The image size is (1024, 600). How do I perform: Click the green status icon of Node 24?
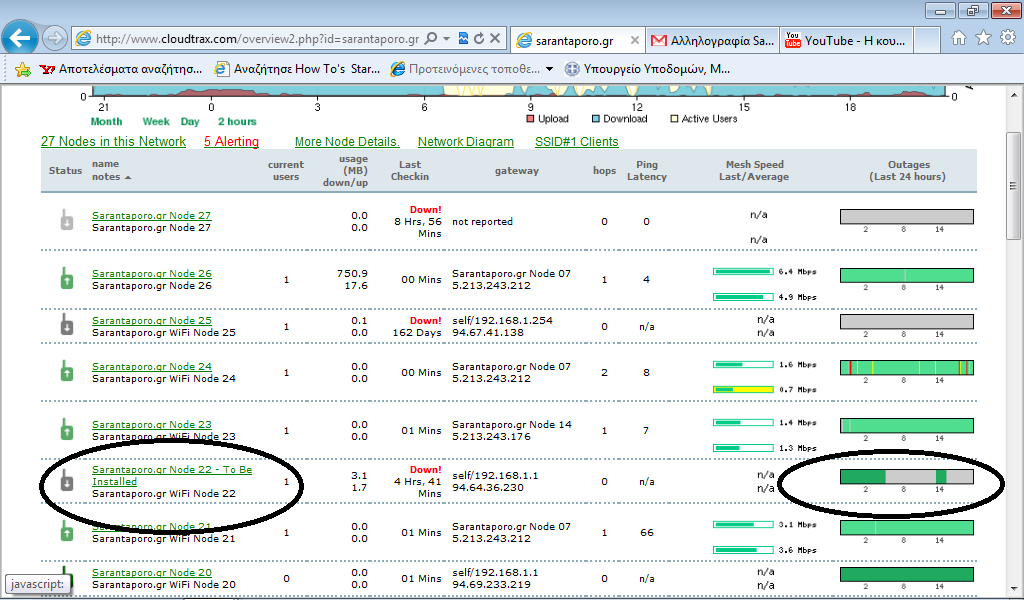pyautogui.click(x=67, y=371)
